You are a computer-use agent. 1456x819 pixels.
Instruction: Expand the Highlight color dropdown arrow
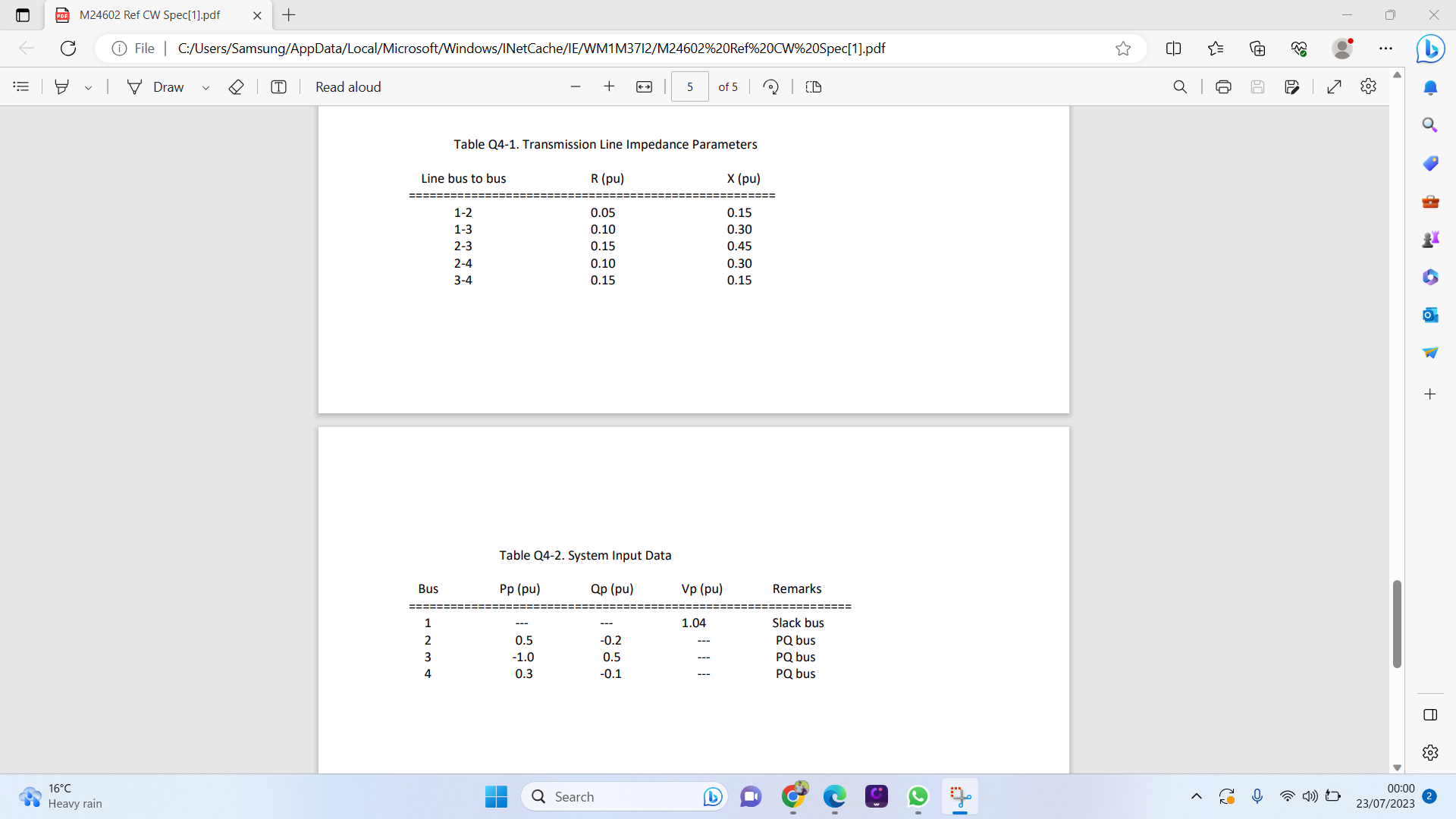pos(89,88)
